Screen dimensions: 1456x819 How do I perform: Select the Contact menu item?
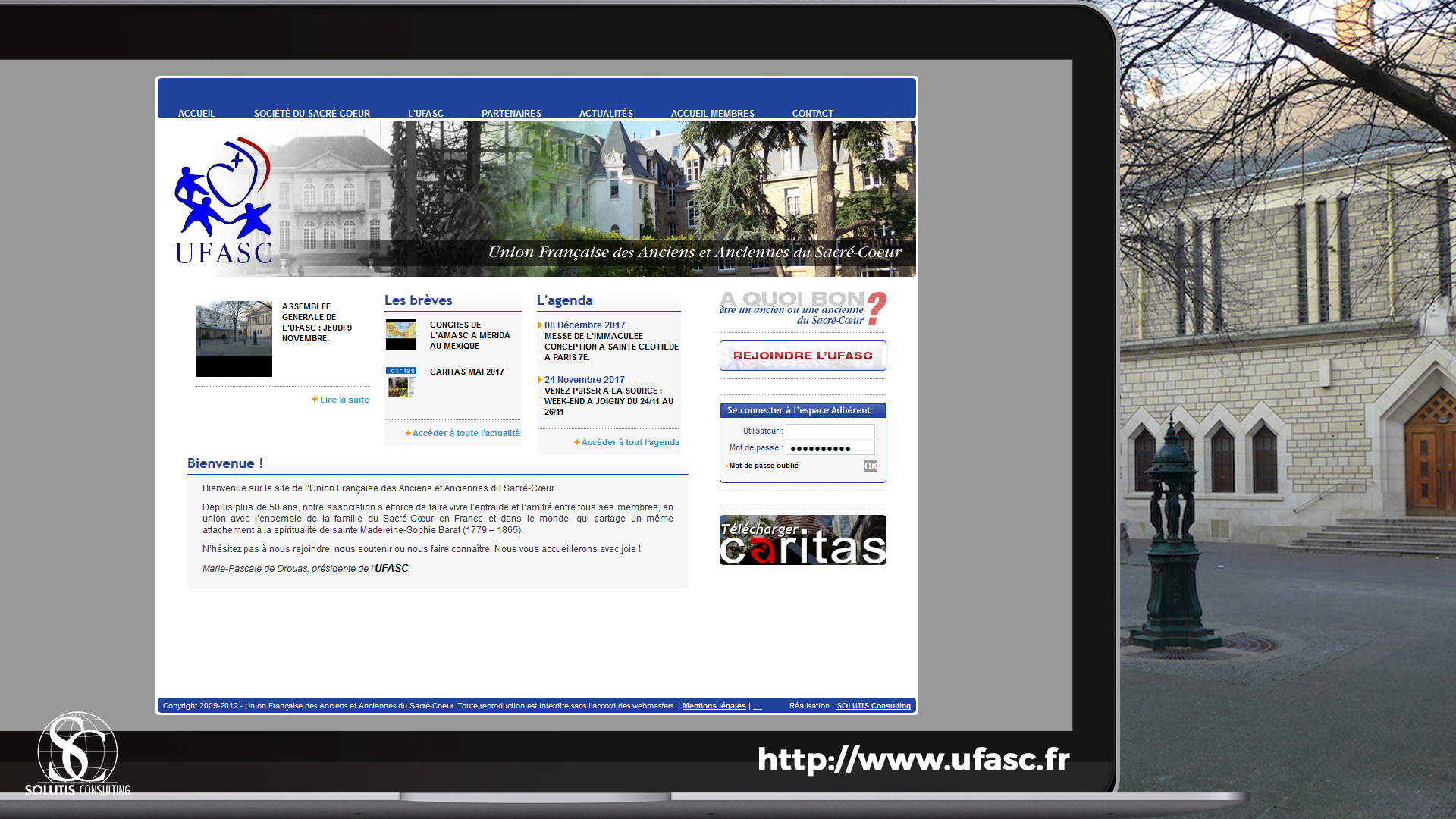tap(812, 114)
